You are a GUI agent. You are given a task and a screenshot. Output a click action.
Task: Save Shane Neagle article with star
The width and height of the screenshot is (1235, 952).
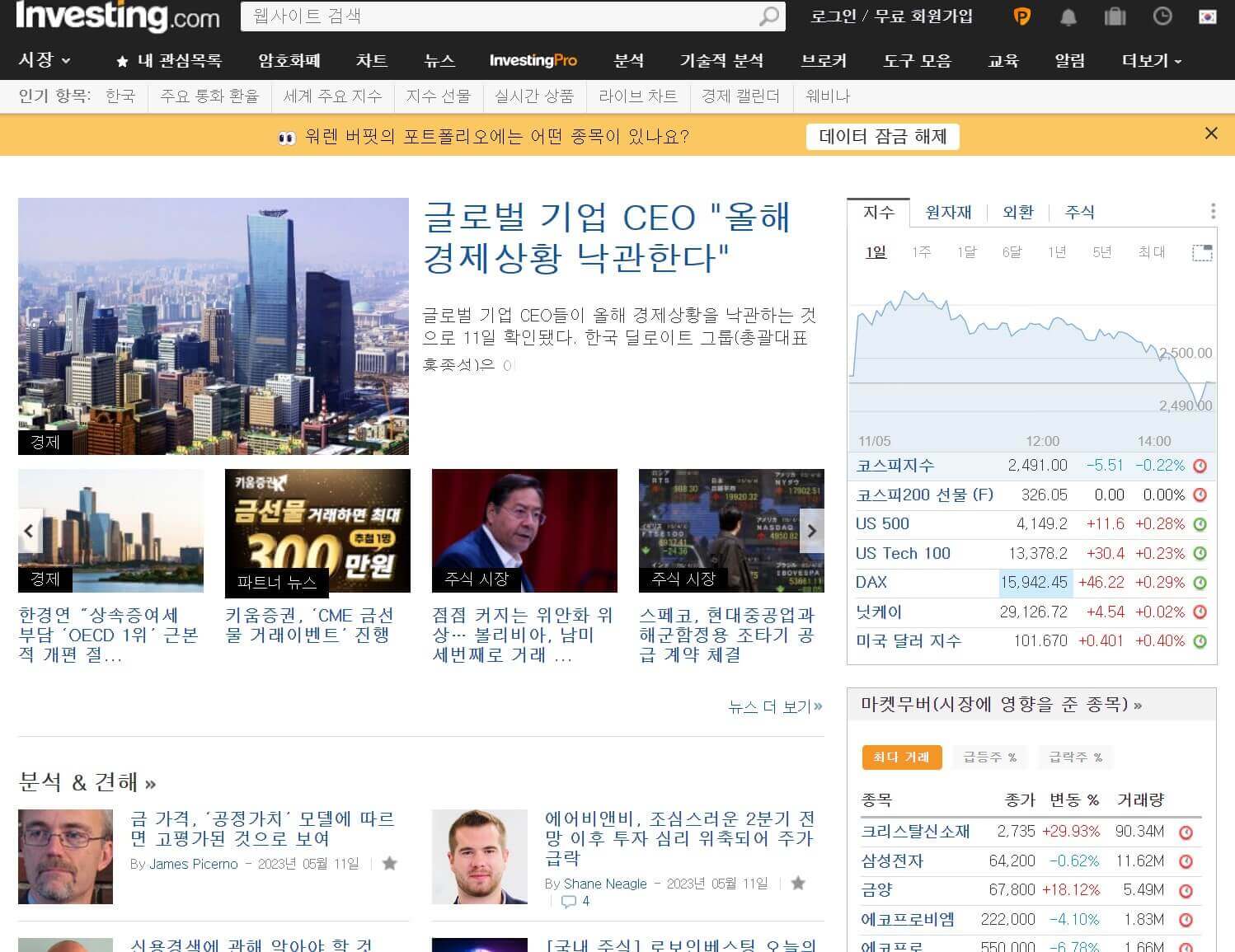[798, 883]
